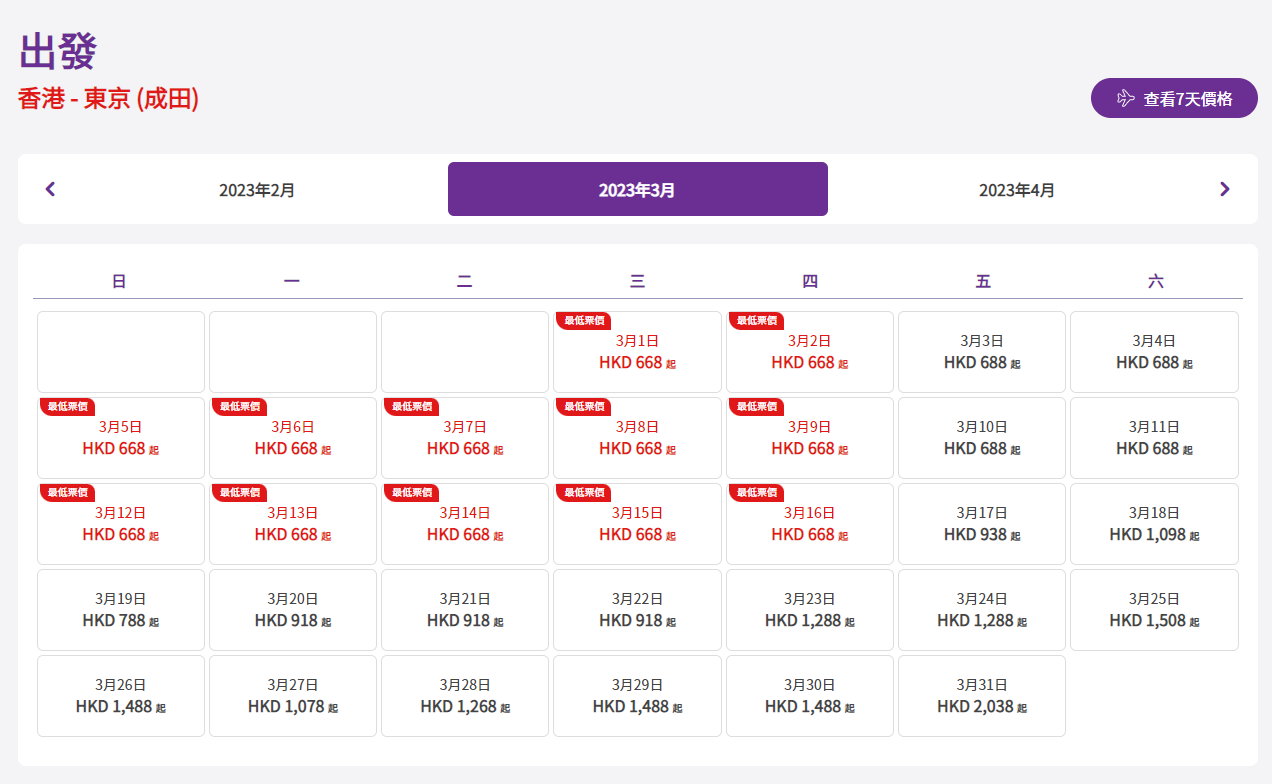
Task: Select 3月31日 at HKD 2,038
Action: 982,696
